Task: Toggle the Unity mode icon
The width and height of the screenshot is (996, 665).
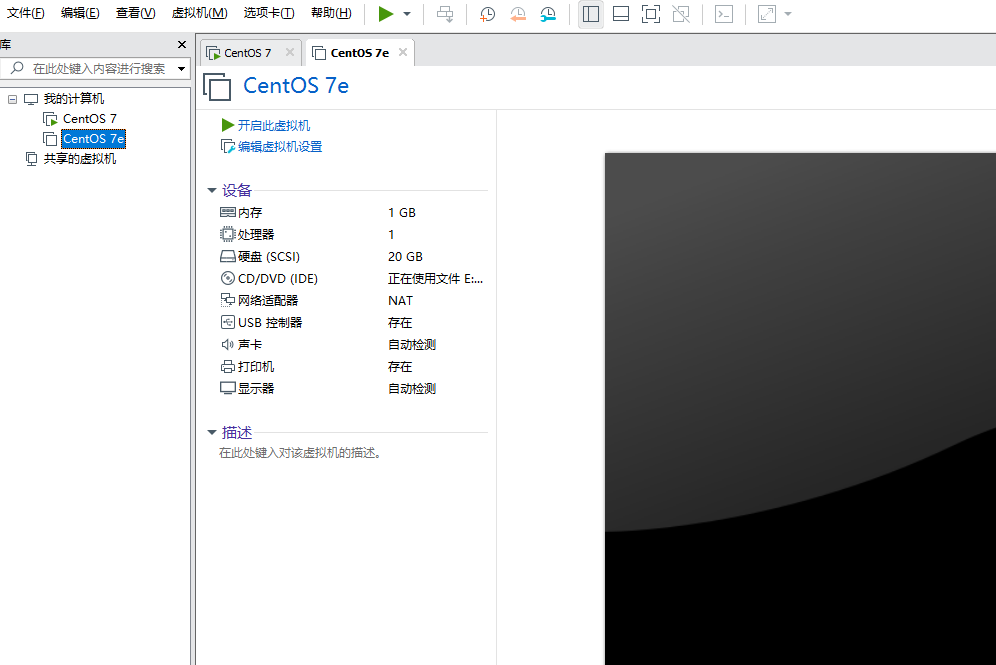Action: (681, 14)
